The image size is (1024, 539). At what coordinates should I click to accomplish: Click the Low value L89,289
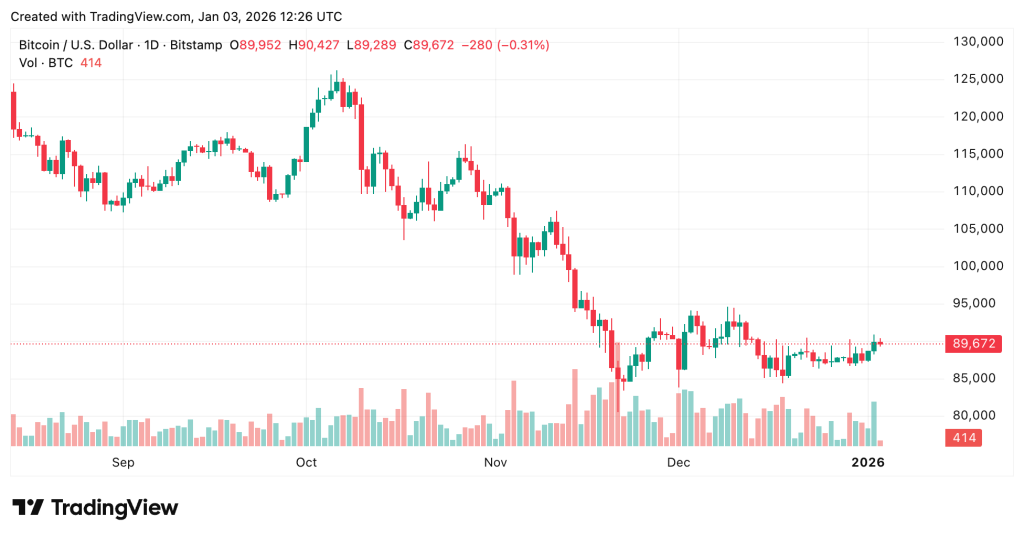(x=369, y=45)
